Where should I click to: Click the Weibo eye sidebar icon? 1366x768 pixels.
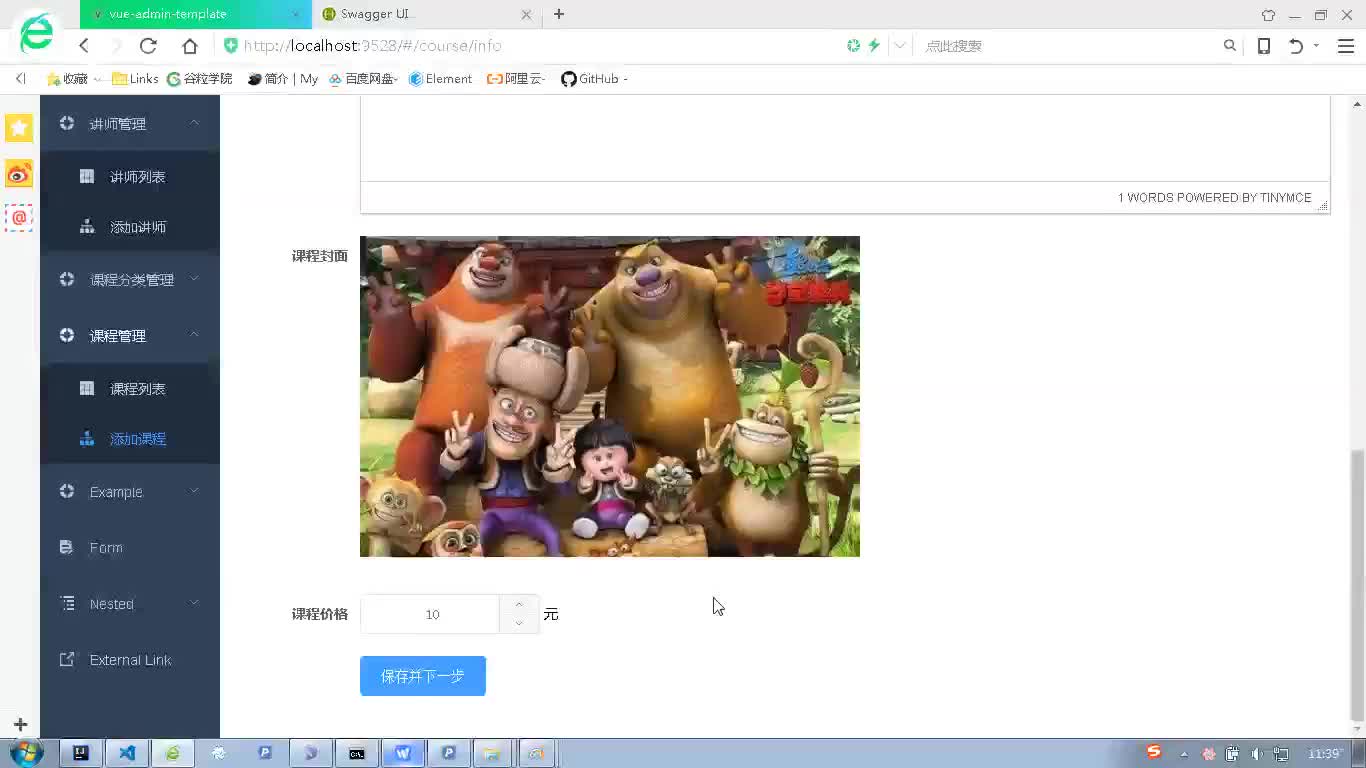click(19, 175)
